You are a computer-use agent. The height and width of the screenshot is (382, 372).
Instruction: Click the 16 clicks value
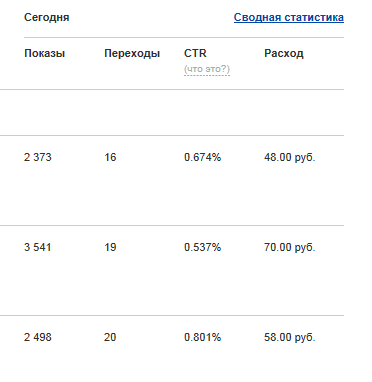point(110,157)
